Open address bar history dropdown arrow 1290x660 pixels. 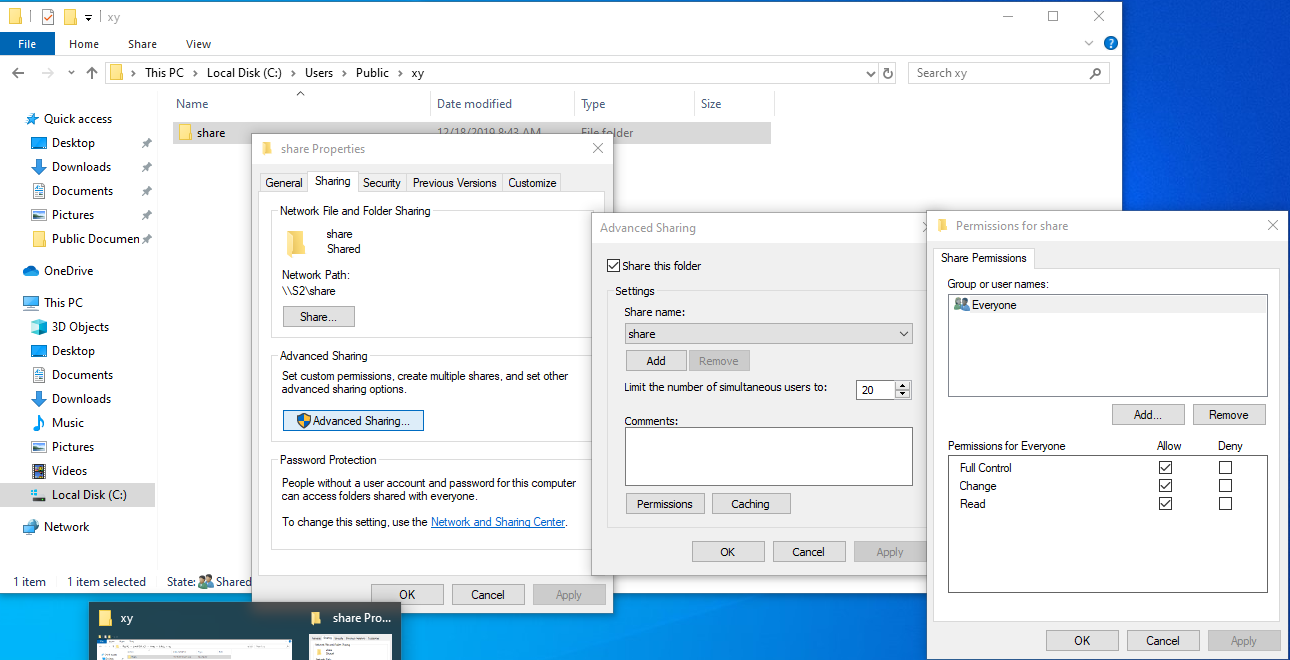tap(870, 73)
